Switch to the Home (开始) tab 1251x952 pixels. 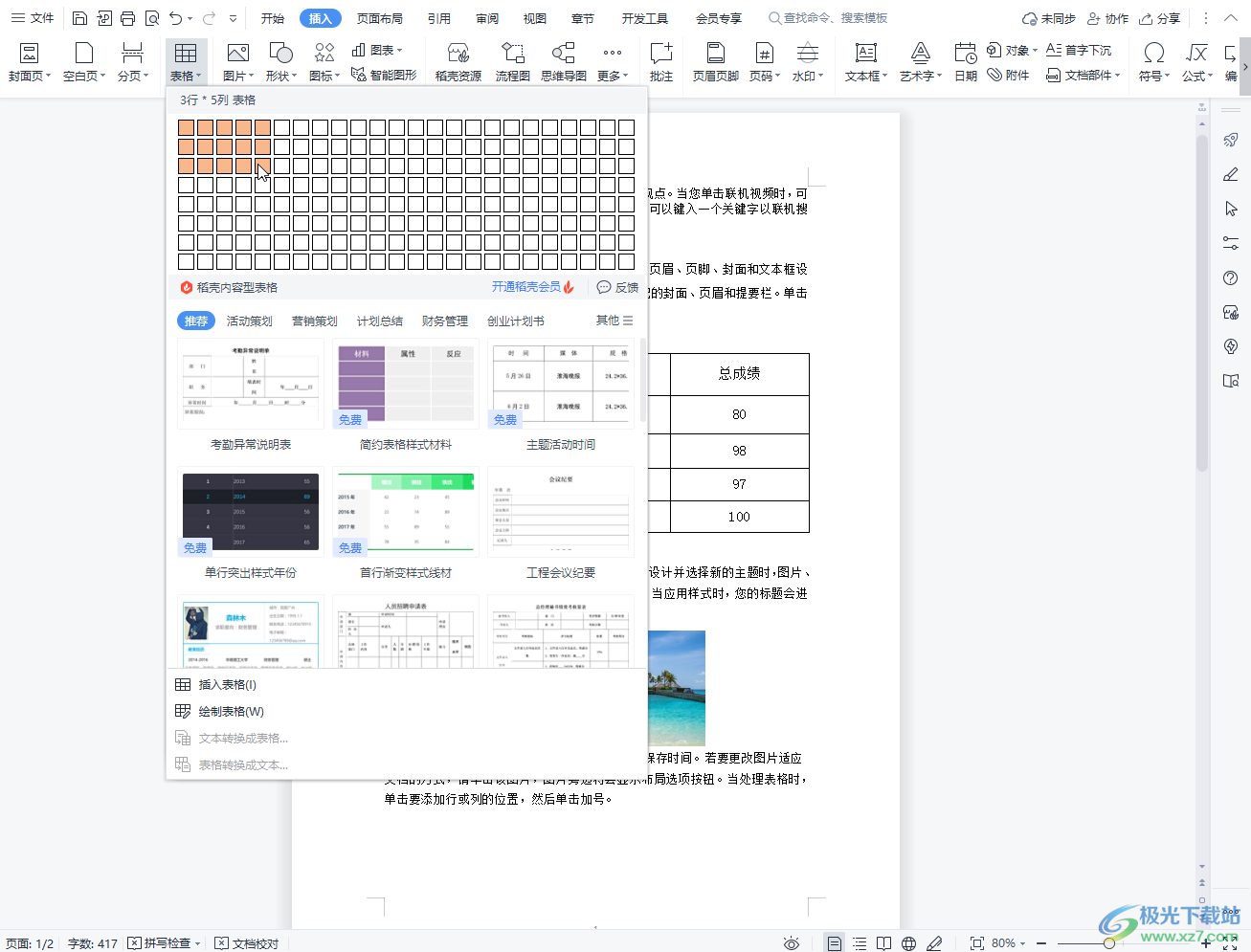point(273,18)
